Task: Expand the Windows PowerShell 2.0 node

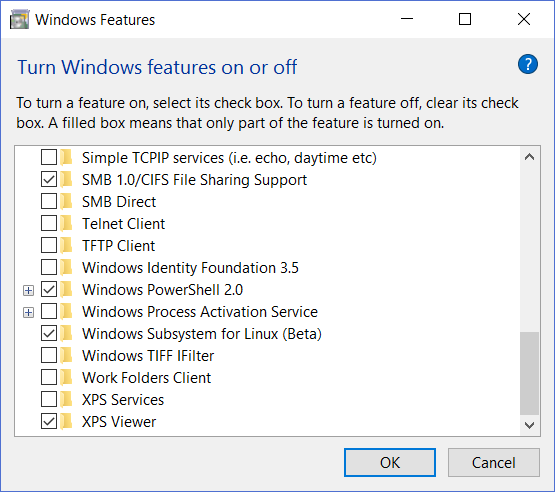Action: [x=28, y=291]
